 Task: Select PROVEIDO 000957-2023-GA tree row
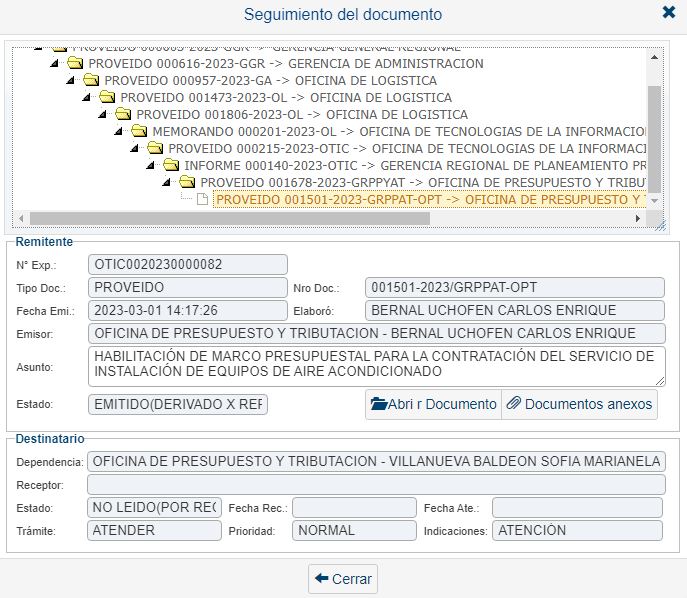tap(270, 81)
